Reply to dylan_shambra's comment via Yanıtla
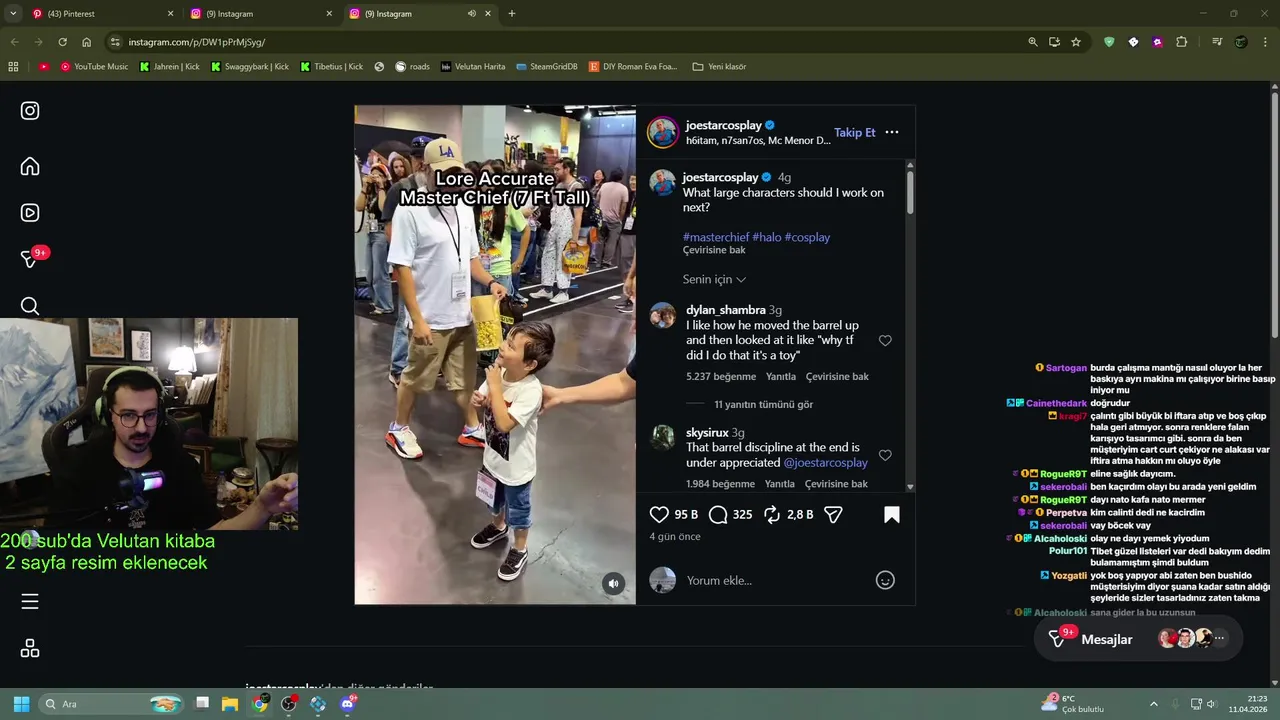Viewport: 1280px width, 720px height. click(x=780, y=377)
